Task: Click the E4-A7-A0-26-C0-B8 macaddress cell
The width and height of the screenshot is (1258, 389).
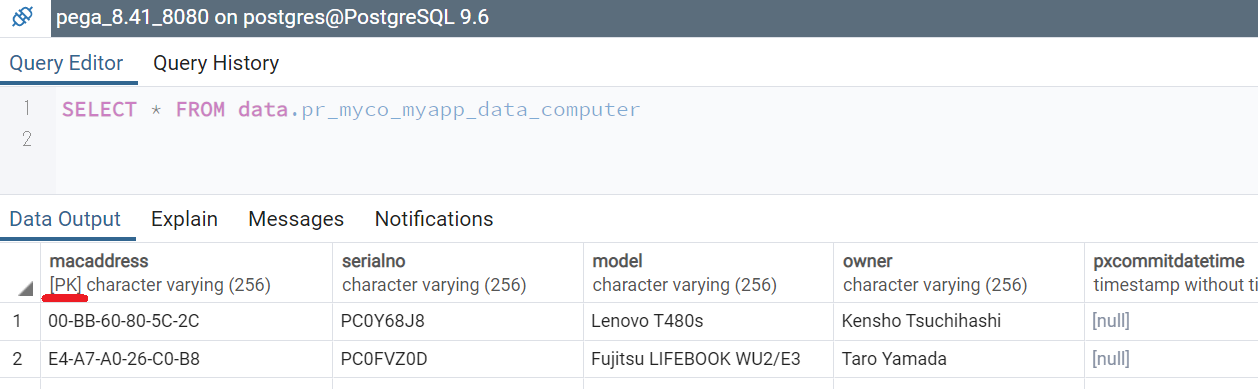Action: (186, 359)
